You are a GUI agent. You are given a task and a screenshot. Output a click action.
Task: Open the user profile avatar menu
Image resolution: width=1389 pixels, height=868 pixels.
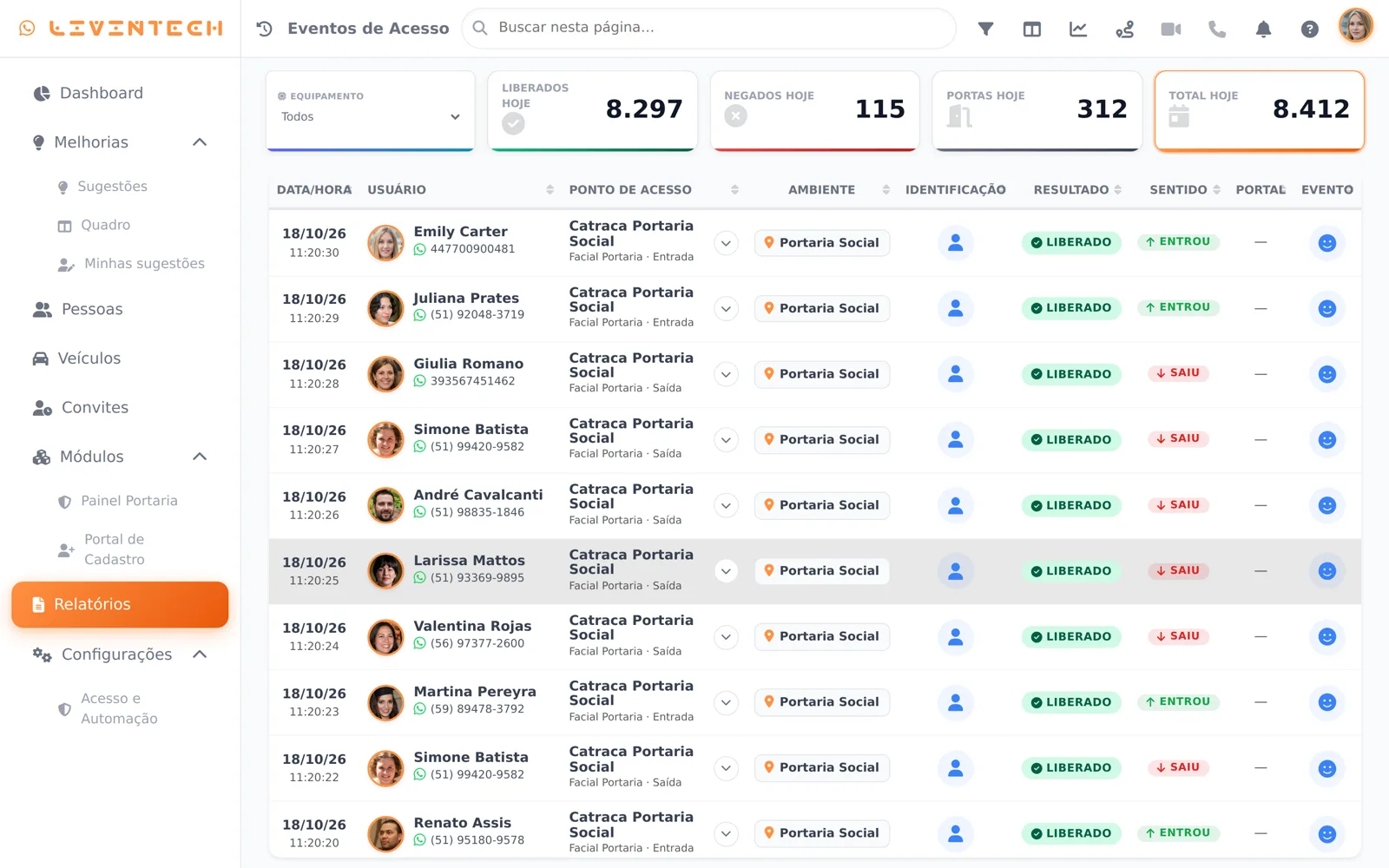[1355, 26]
